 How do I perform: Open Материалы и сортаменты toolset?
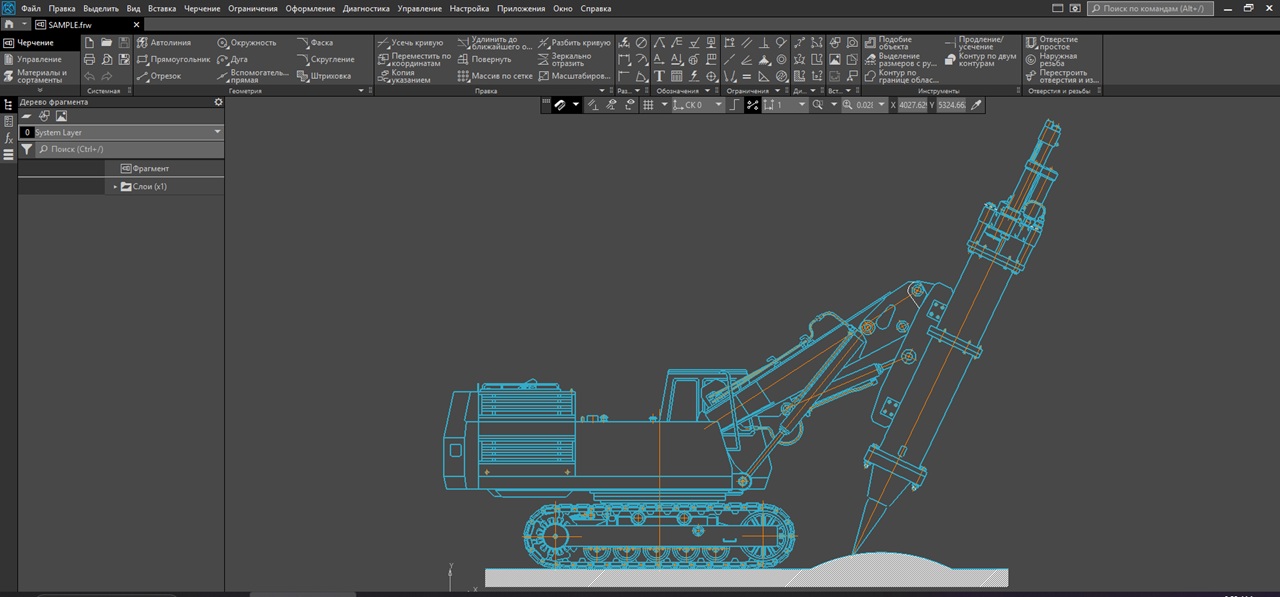pyautogui.click(x=41, y=76)
